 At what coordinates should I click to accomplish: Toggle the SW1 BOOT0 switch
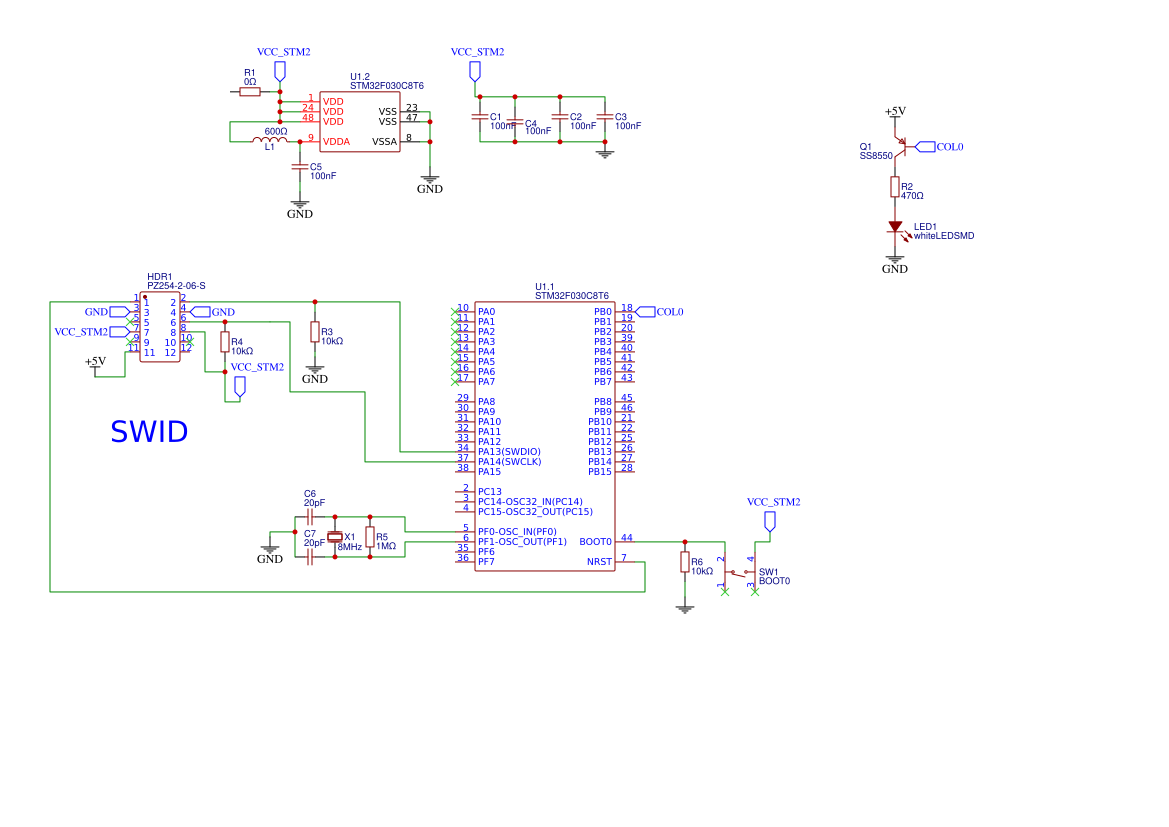pos(740,575)
